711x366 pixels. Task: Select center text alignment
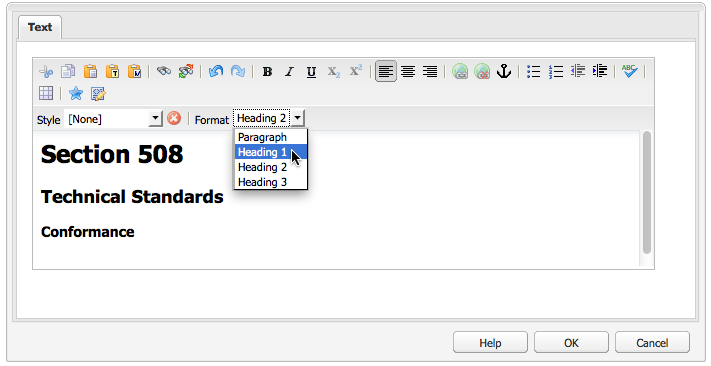tap(408, 72)
